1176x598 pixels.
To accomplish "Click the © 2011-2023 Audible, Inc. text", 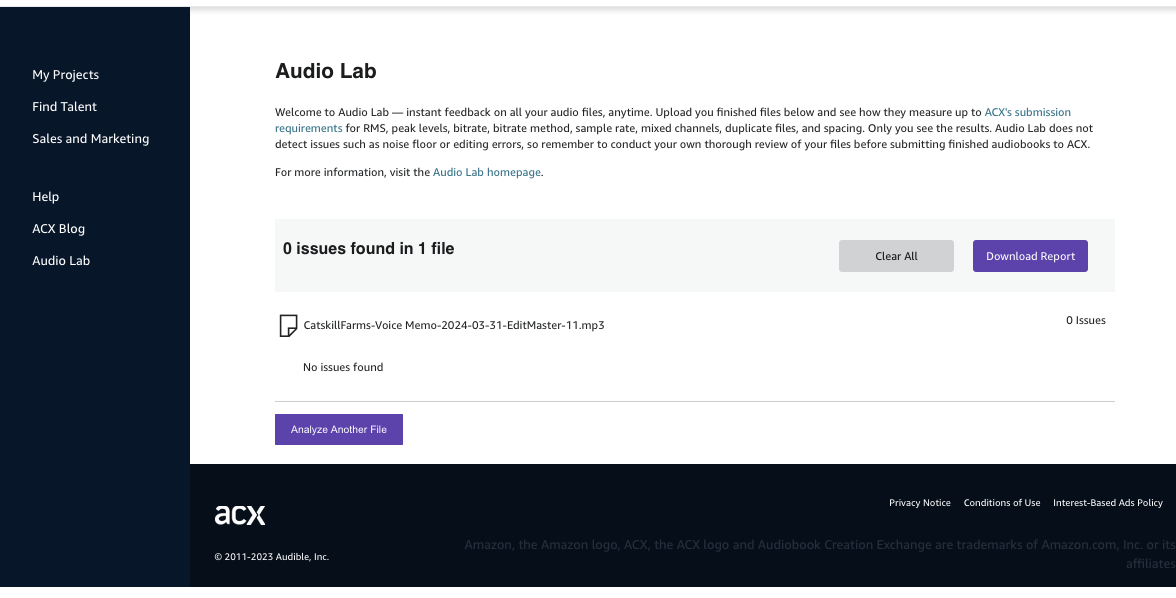I will tap(272, 557).
